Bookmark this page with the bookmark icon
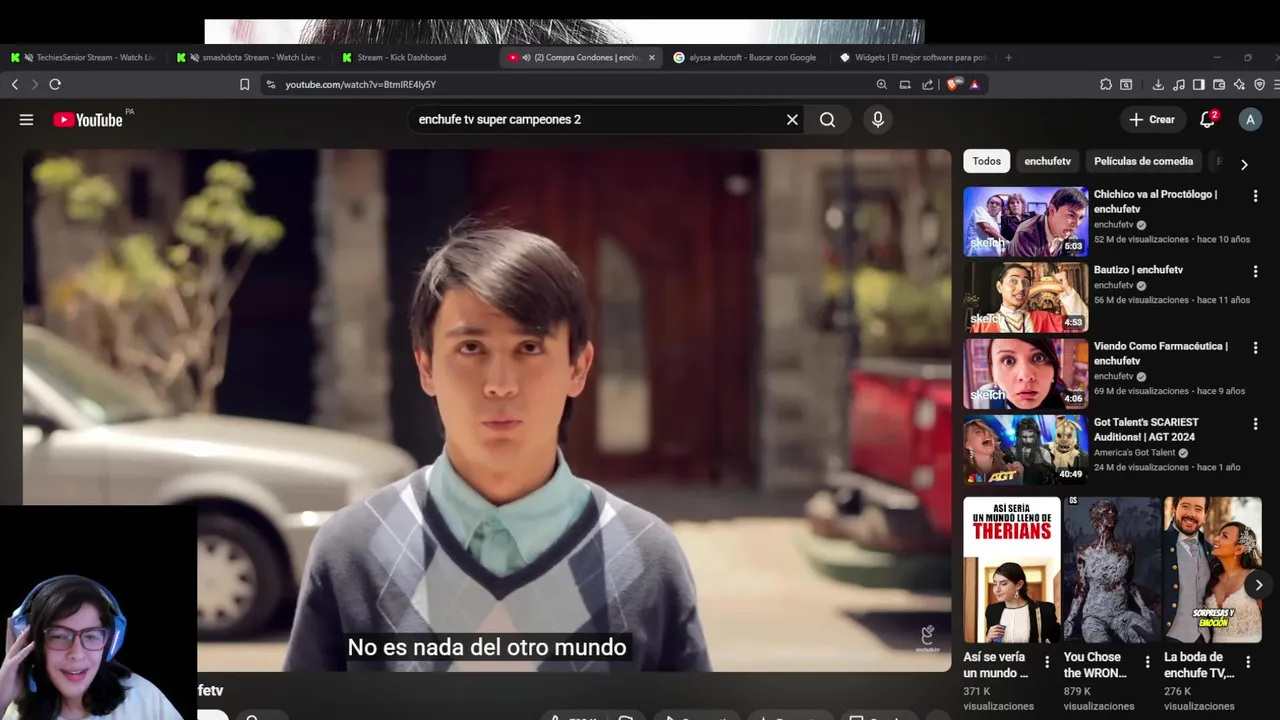The width and height of the screenshot is (1280, 720). 244,85
